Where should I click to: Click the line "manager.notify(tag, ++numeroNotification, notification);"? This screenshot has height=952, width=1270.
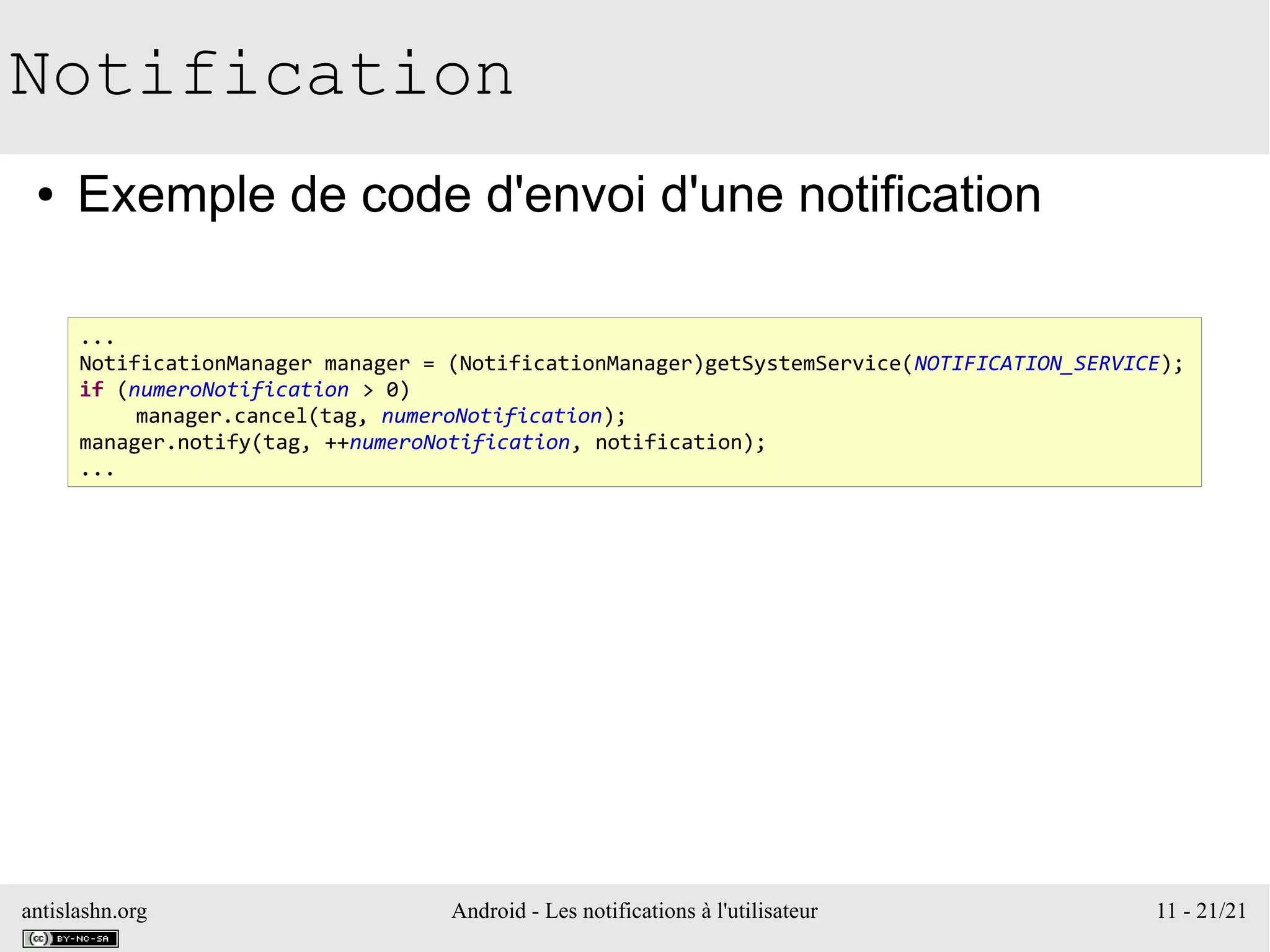422,443
